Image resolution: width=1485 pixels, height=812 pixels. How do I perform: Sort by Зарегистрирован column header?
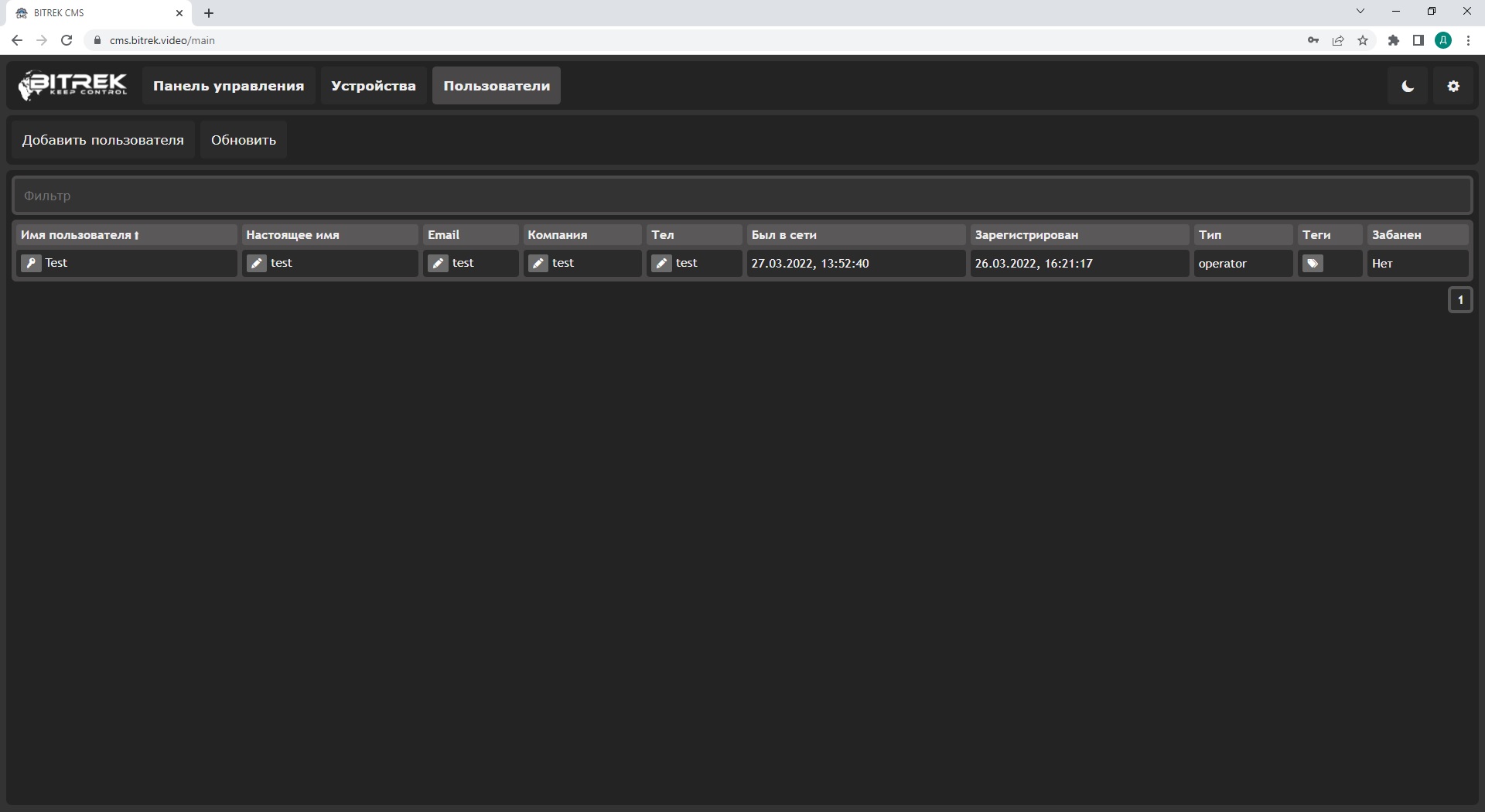click(x=1026, y=235)
